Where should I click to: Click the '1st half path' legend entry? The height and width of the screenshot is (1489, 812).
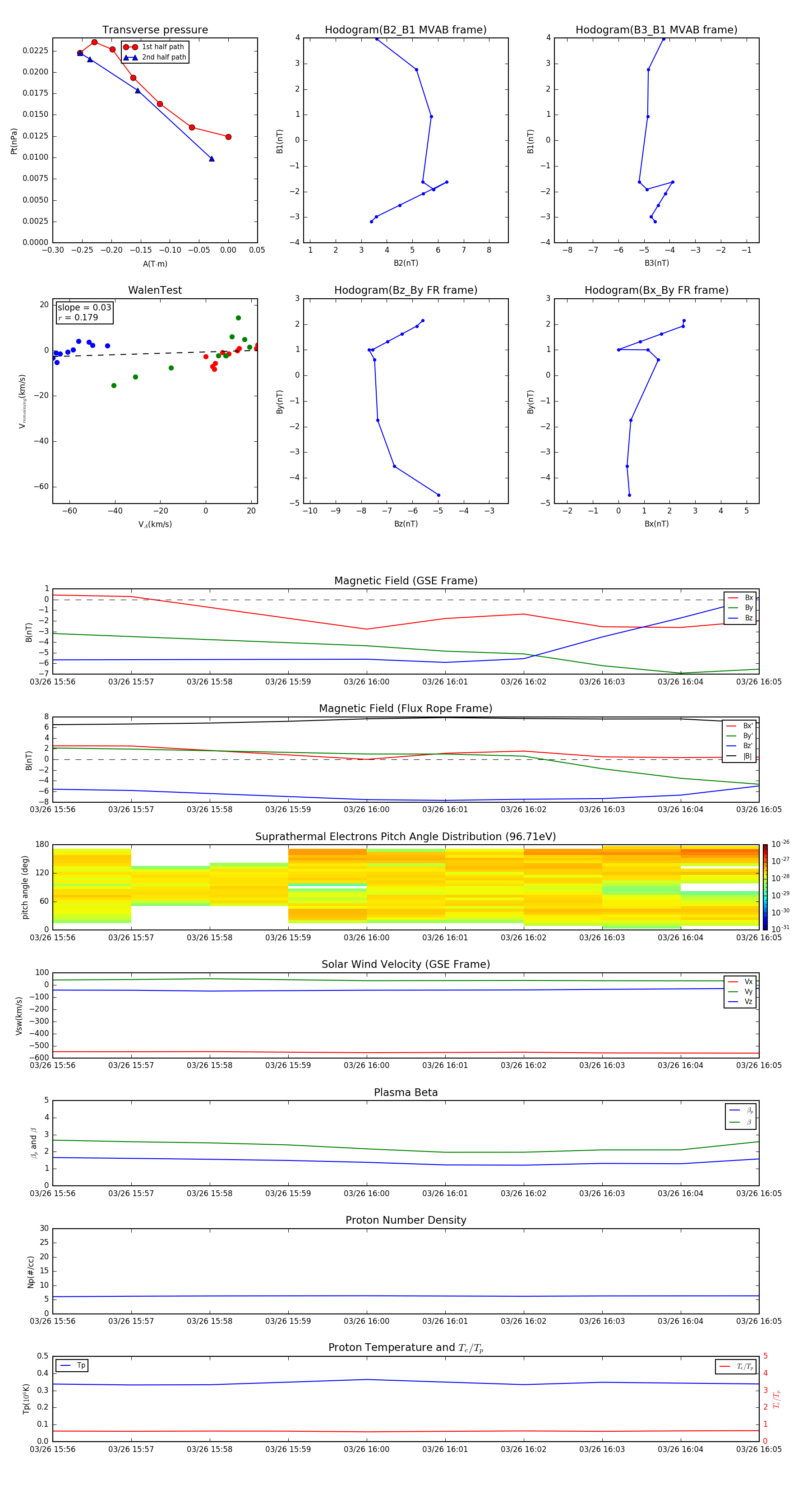coord(155,47)
